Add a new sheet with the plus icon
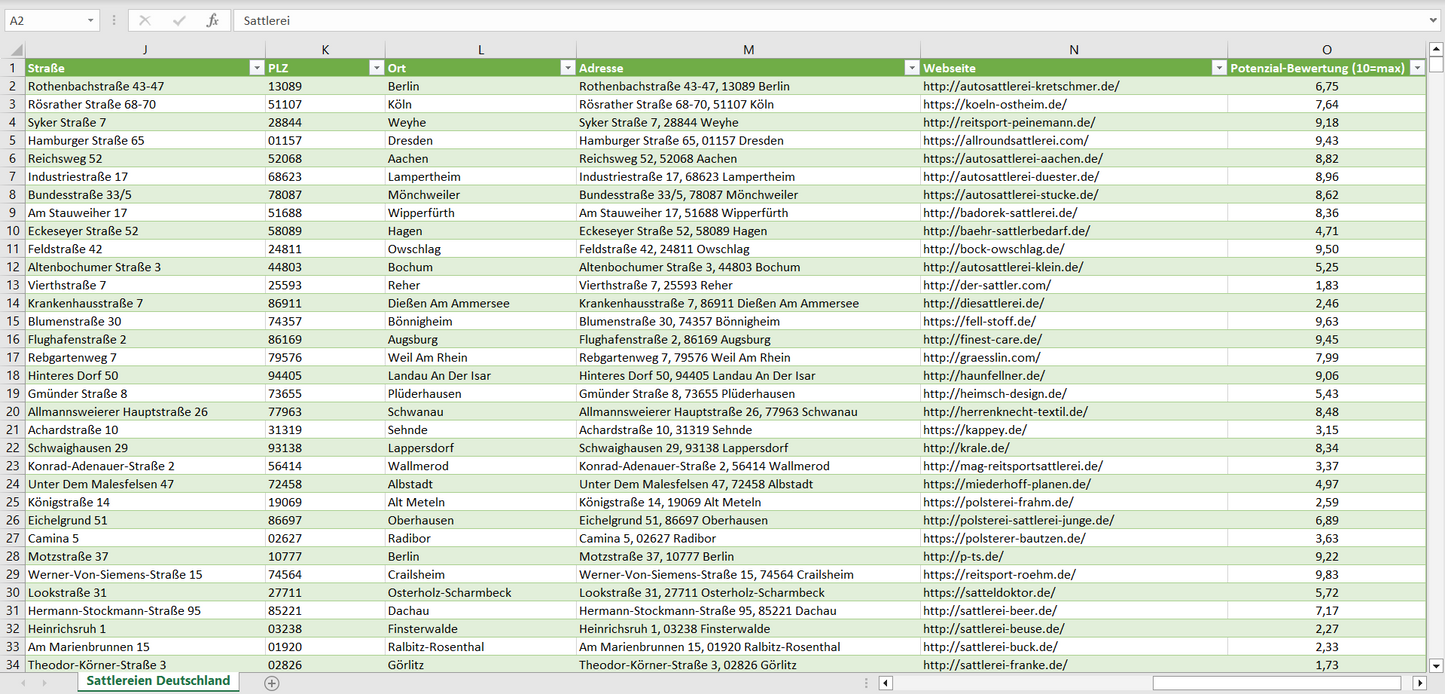The height and width of the screenshot is (694, 1445). pyautogui.click(x=272, y=683)
